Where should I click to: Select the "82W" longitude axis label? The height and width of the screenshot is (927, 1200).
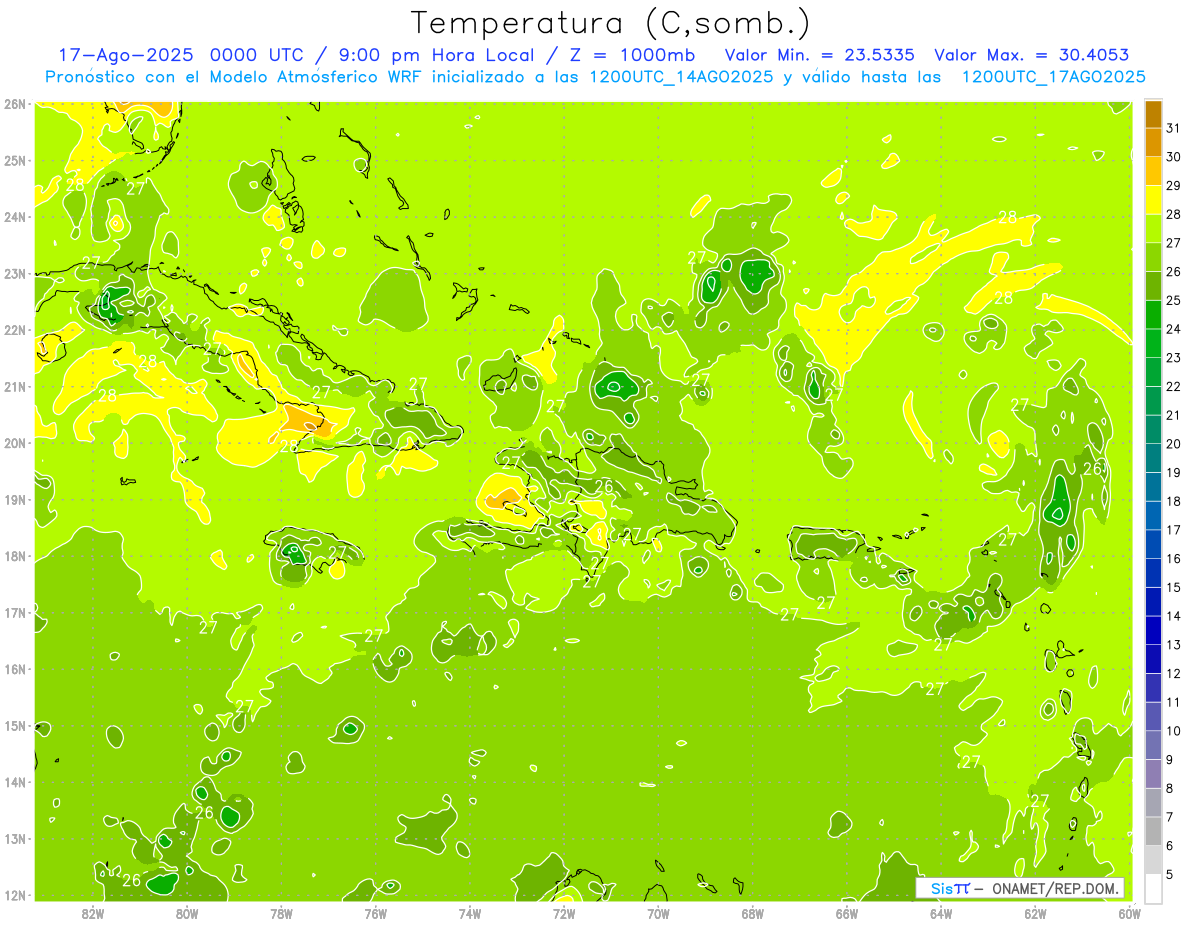[92, 913]
